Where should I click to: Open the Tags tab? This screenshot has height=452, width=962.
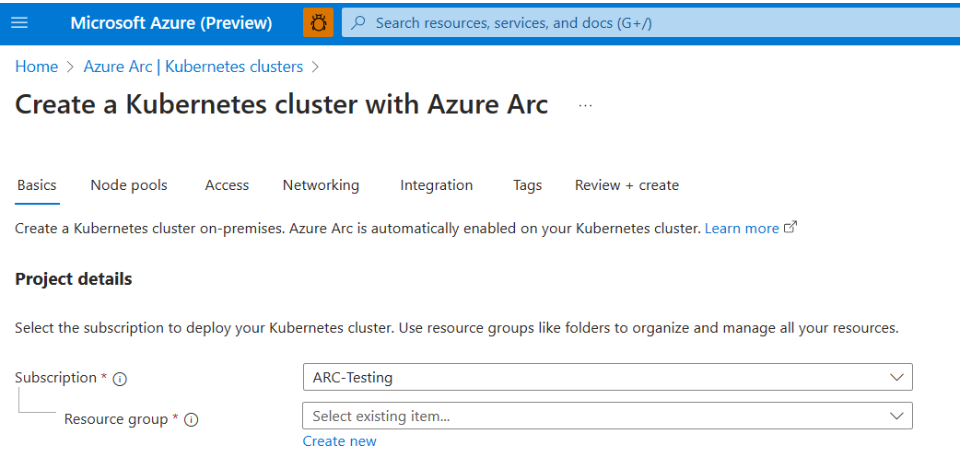tap(527, 185)
